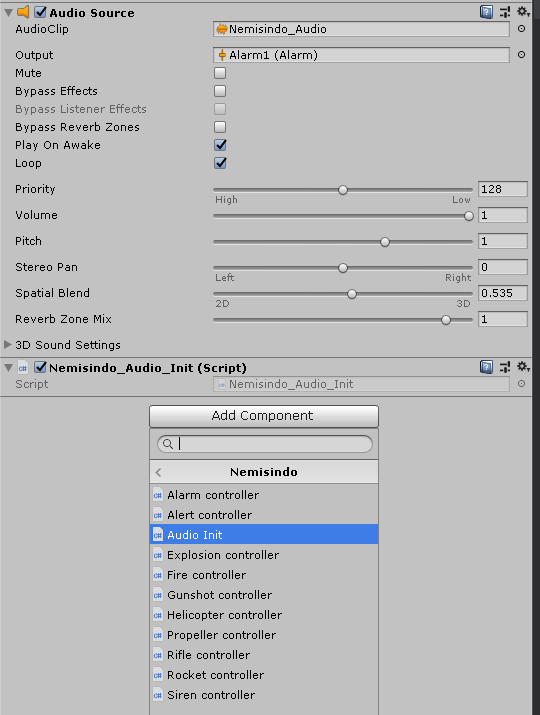Open Nemisindo_Audio_Init script help icon
This screenshot has height=715, width=540.
click(x=486, y=367)
